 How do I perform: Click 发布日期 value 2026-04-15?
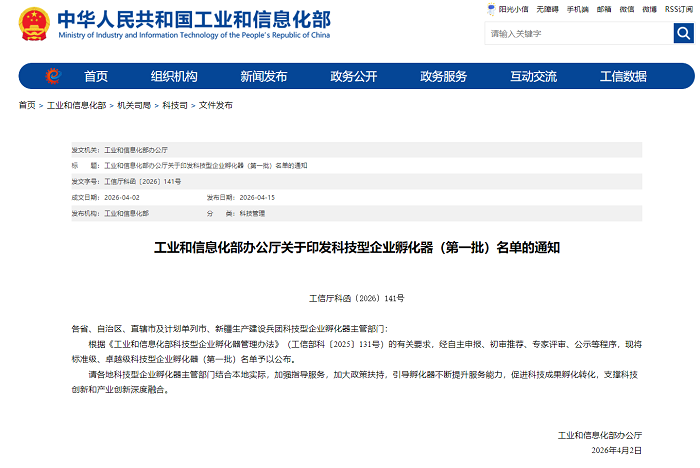pyautogui.click(x=257, y=197)
